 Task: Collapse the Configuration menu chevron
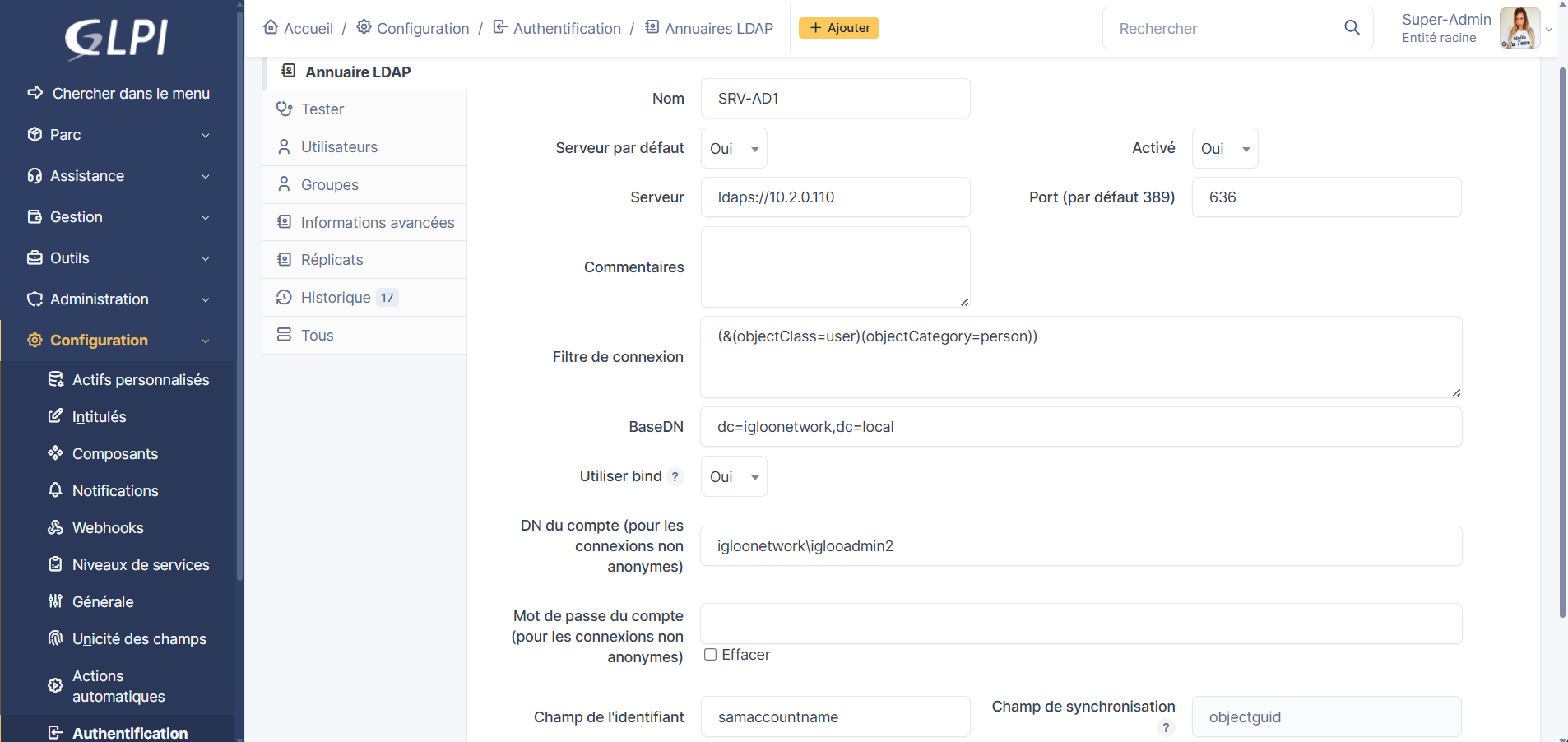(x=206, y=341)
